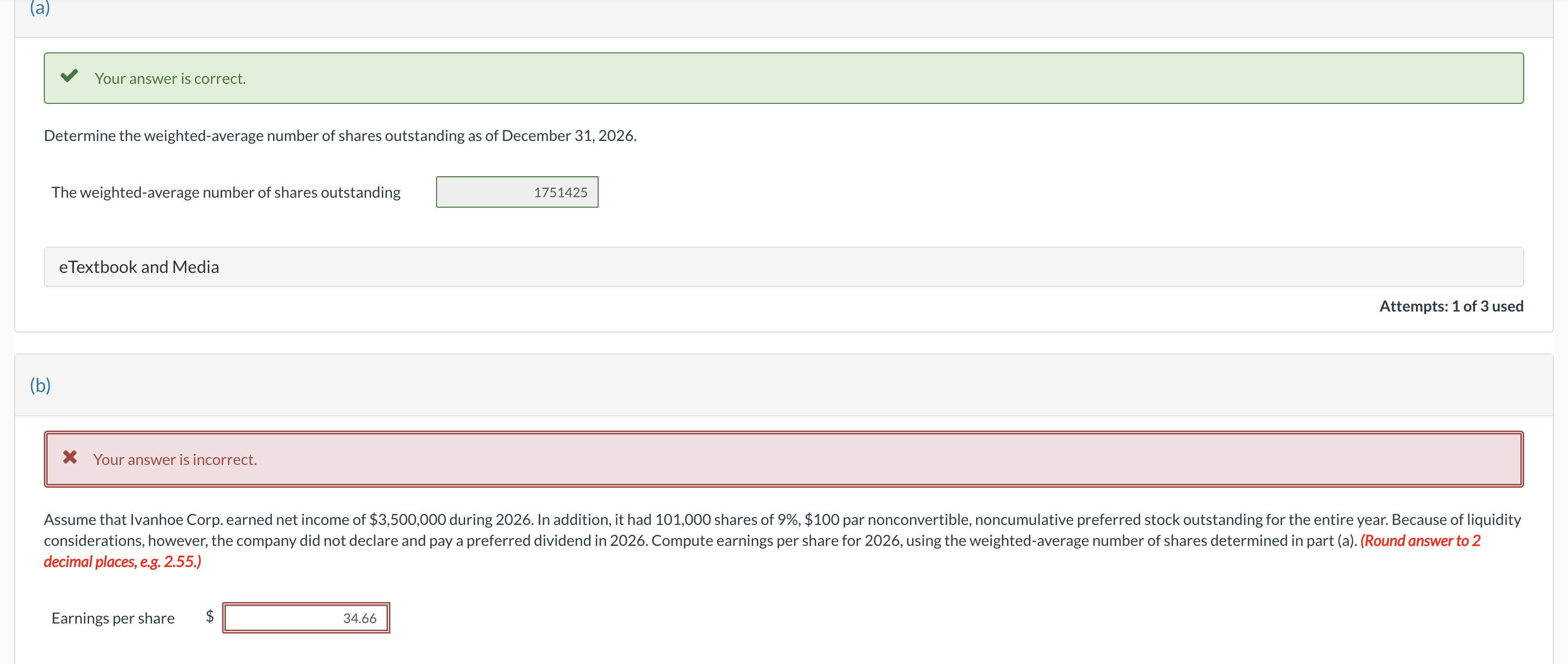The height and width of the screenshot is (664, 1568).
Task: Click the Attempts: 1 of 3 used indicator
Action: click(1452, 305)
